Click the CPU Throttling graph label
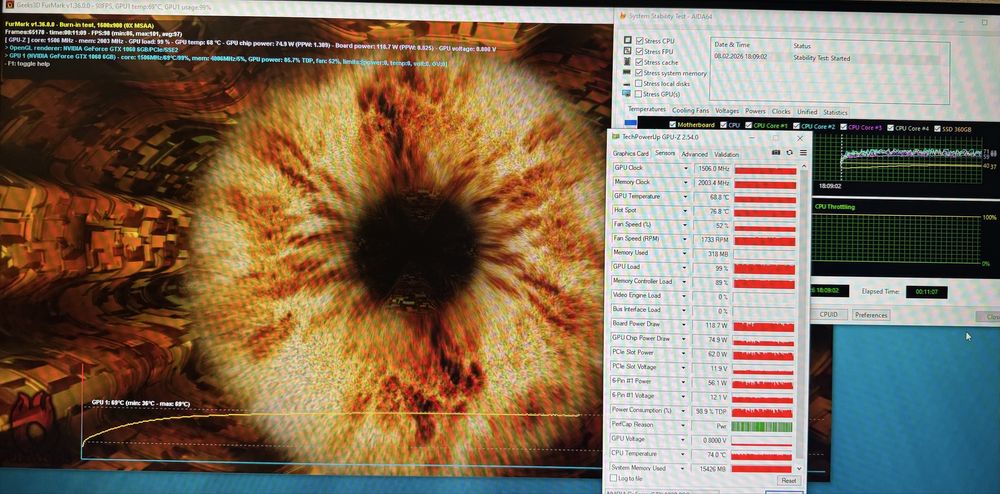The image size is (1000, 494). [835, 207]
